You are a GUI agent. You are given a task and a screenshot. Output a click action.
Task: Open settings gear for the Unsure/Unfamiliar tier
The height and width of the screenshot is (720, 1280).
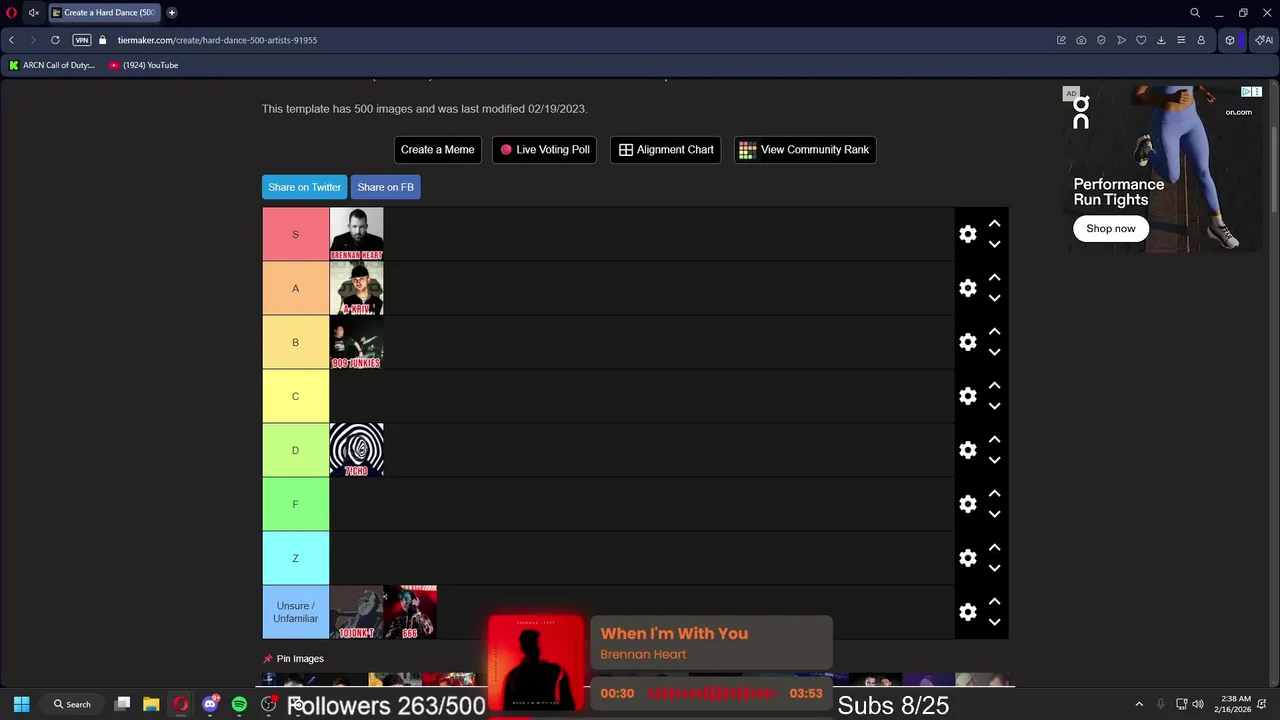[x=967, y=612]
